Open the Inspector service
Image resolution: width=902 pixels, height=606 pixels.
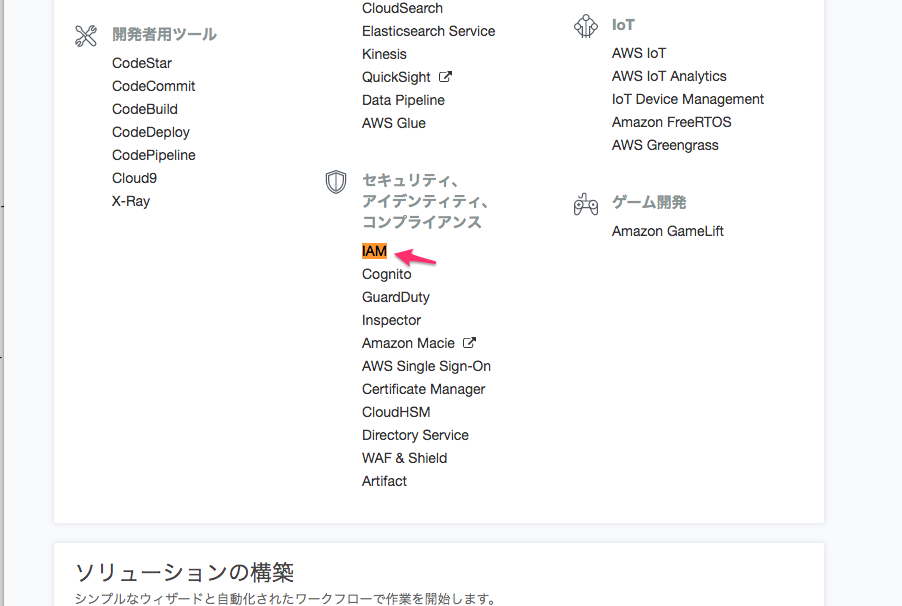[391, 320]
